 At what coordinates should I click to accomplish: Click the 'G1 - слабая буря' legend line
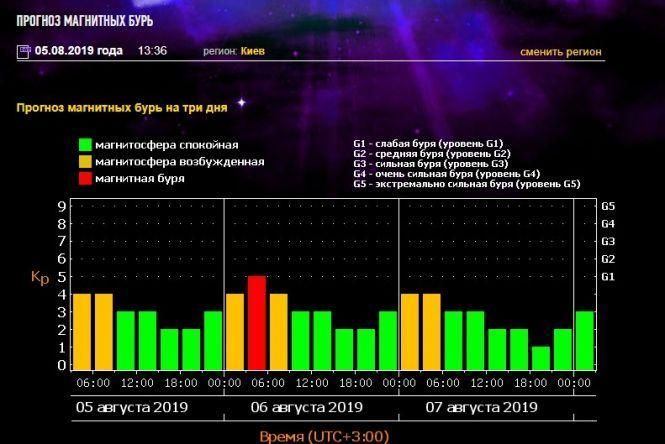[428, 144]
